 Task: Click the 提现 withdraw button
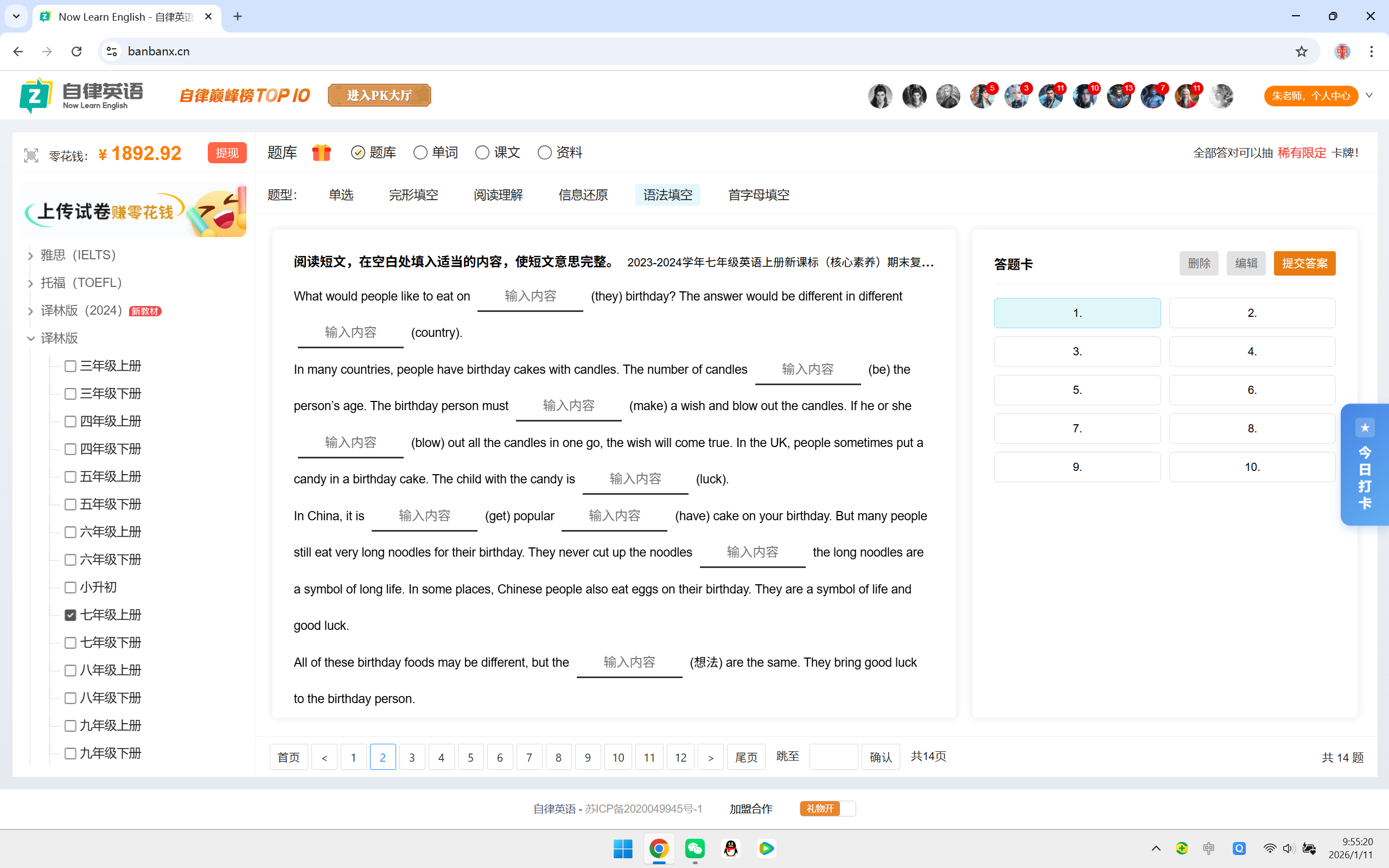point(227,152)
